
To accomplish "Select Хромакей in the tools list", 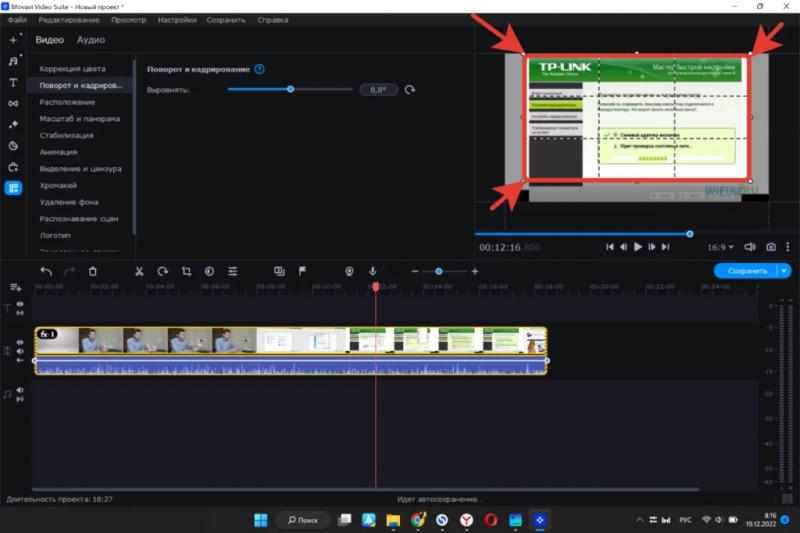I will point(58,185).
